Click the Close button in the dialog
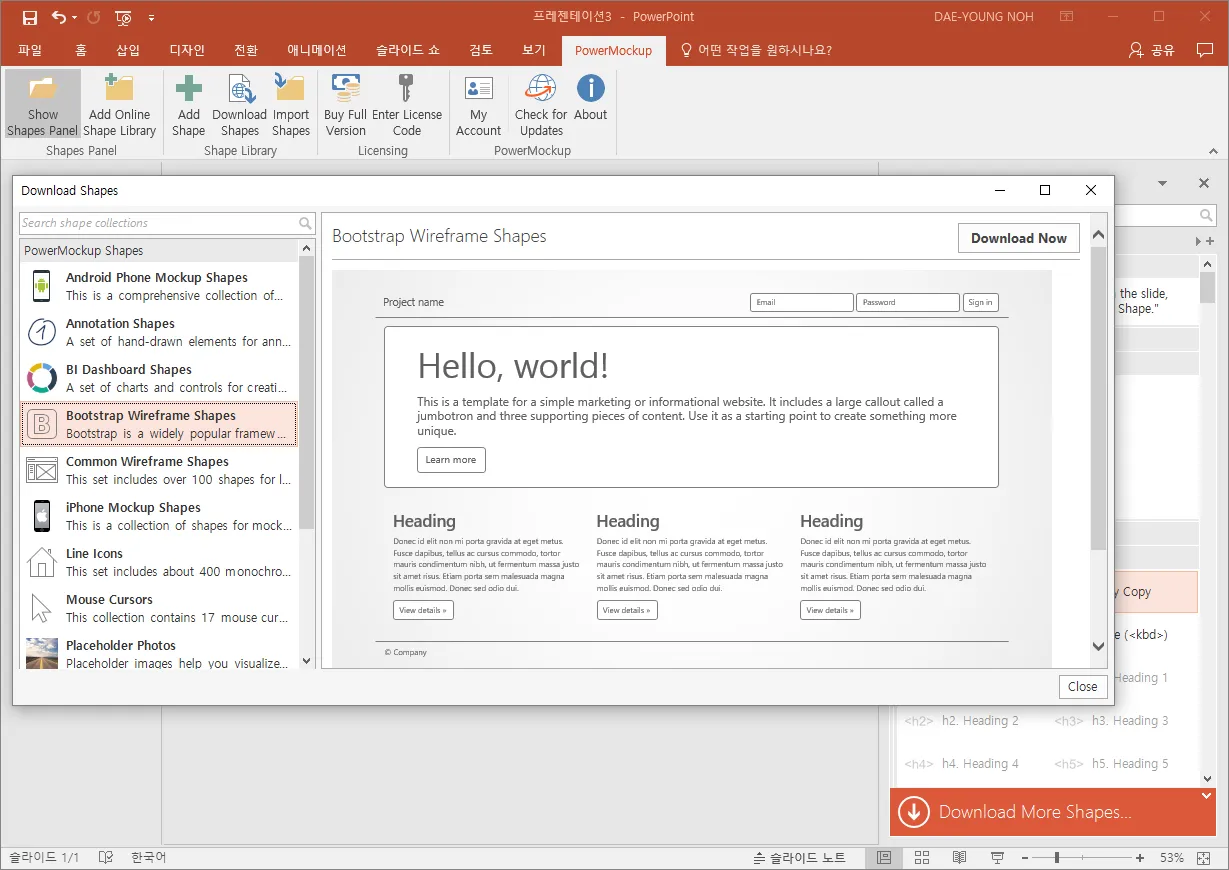 coord(1082,686)
